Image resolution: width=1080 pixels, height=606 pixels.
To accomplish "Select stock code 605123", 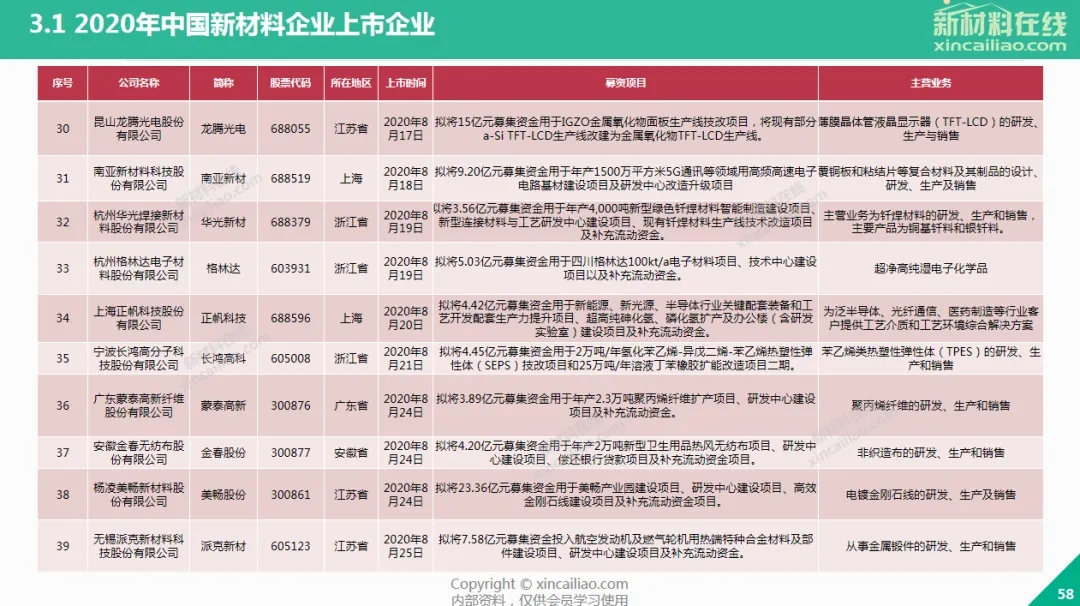I will pos(290,546).
